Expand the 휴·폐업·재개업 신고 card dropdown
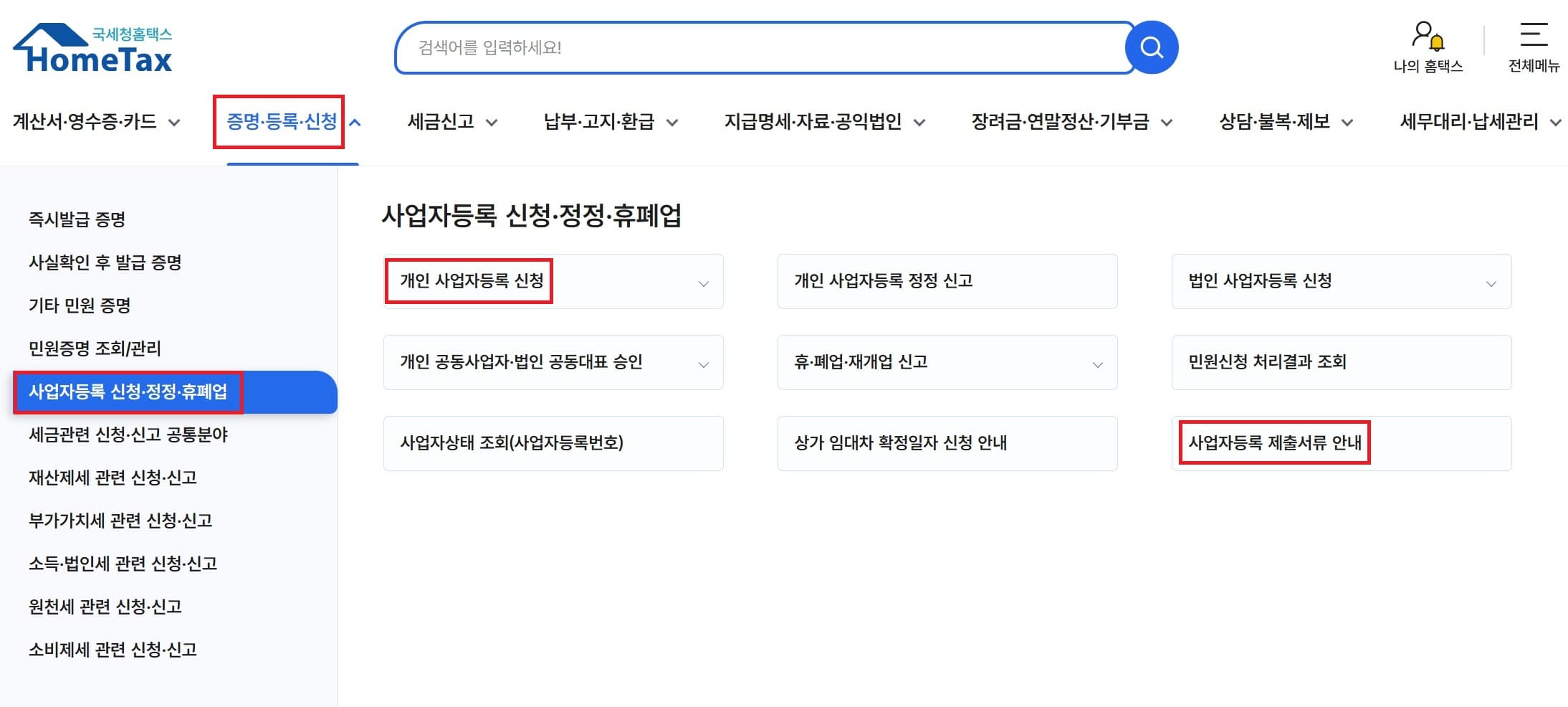This screenshot has width=1568, height=707. 1097,363
